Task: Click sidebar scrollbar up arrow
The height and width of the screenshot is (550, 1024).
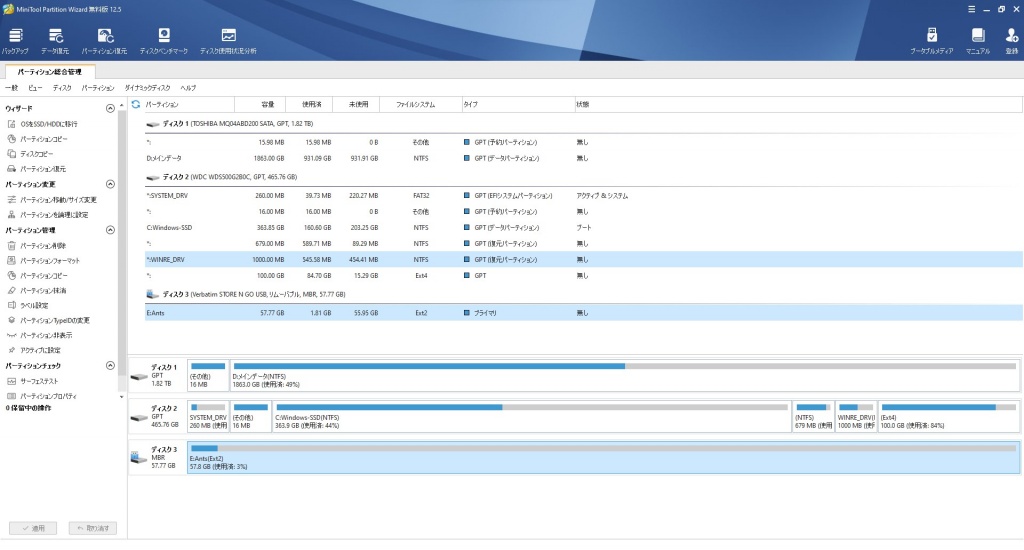Action: (121, 106)
